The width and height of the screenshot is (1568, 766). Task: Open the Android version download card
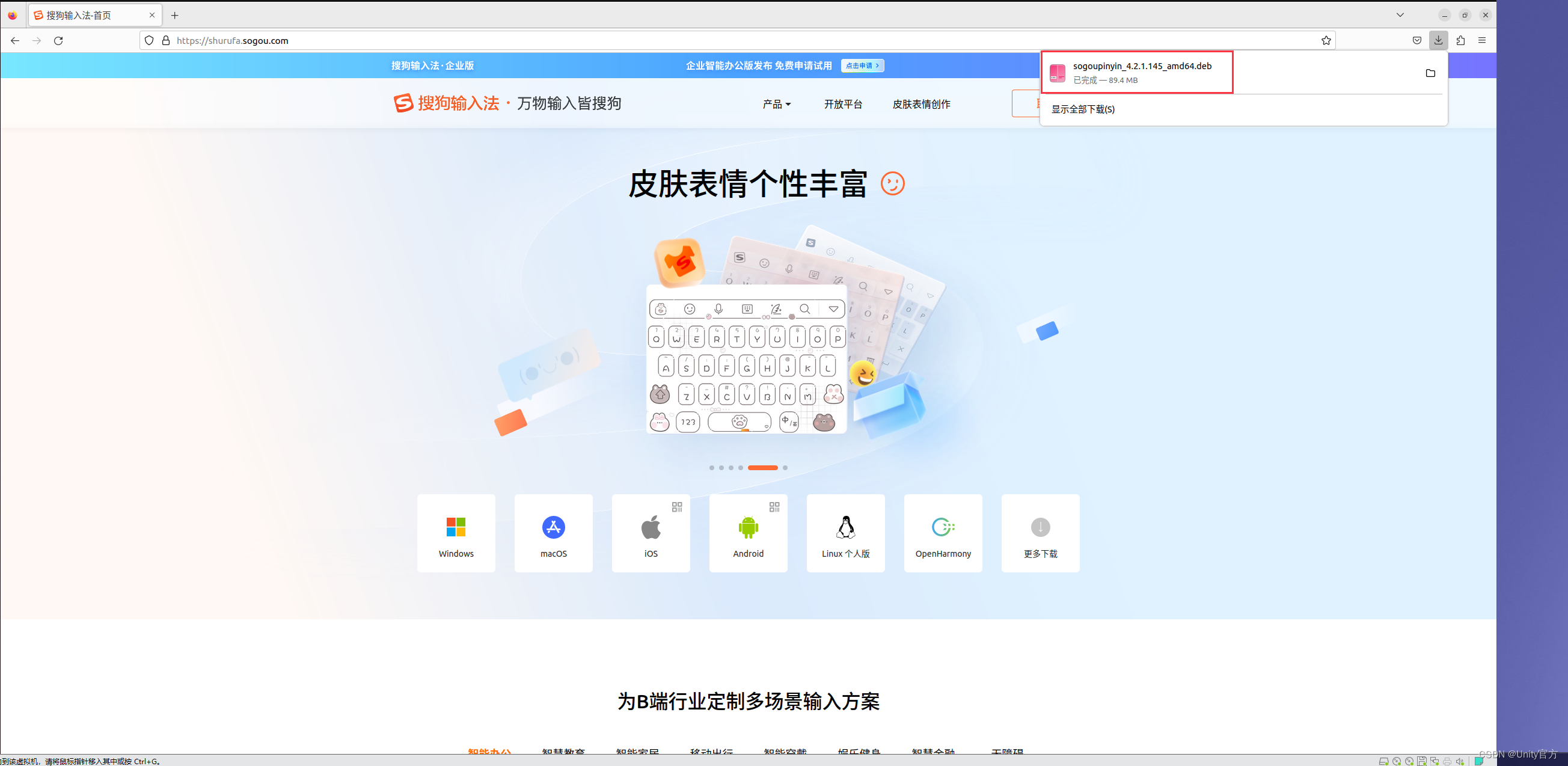click(x=748, y=532)
